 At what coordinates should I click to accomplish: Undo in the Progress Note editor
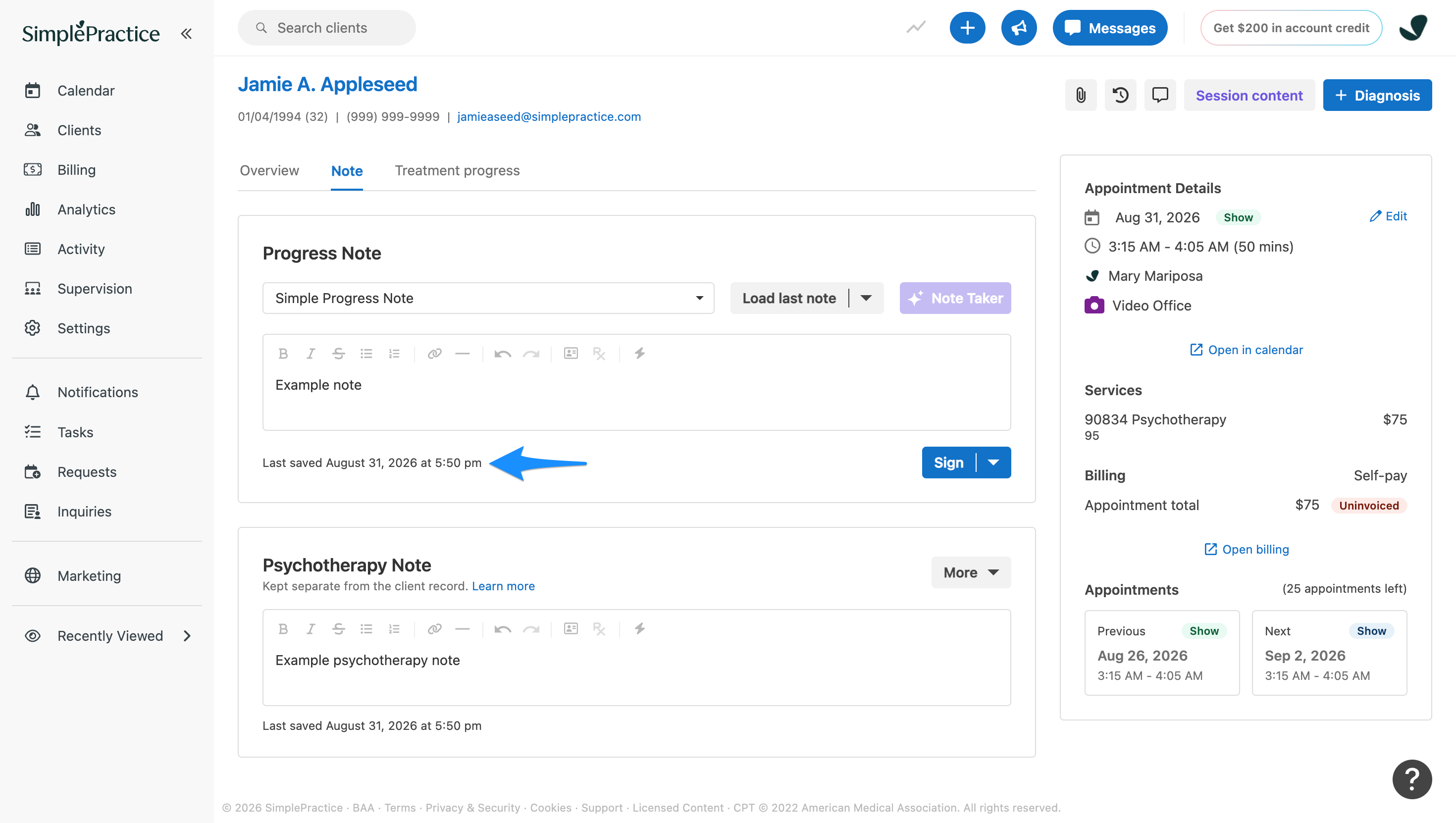point(503,354)
